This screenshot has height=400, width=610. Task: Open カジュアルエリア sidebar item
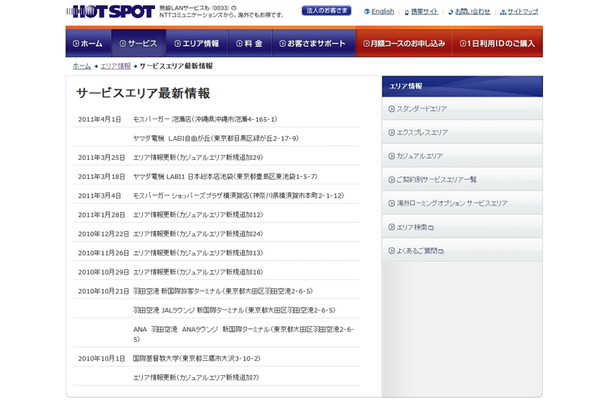[462, 156]
